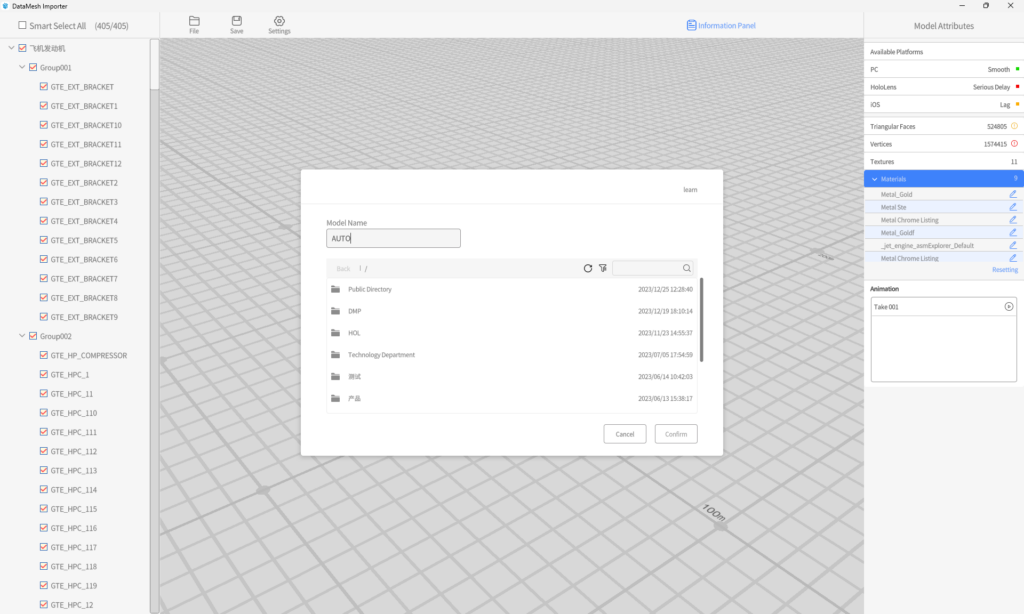
Task: Click the dialog search field
Action: click(x=647, y=268)
